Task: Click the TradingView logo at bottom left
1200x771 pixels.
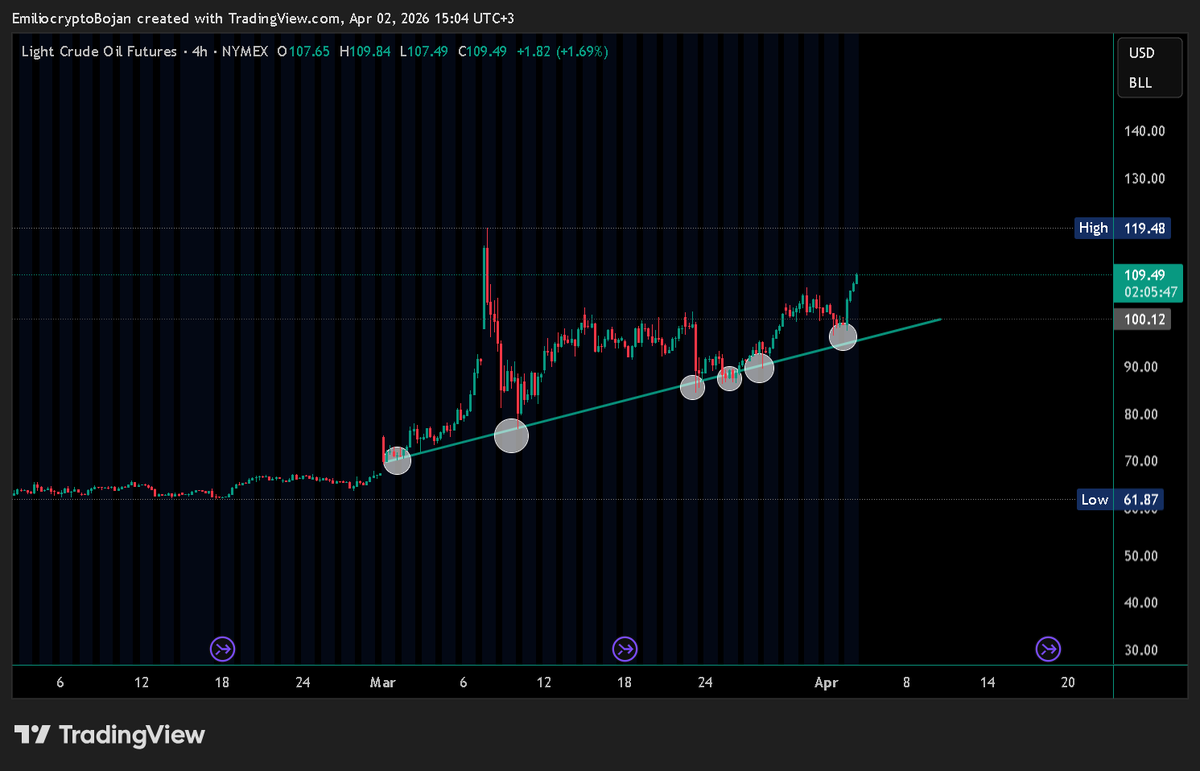Action: point(109,735)
